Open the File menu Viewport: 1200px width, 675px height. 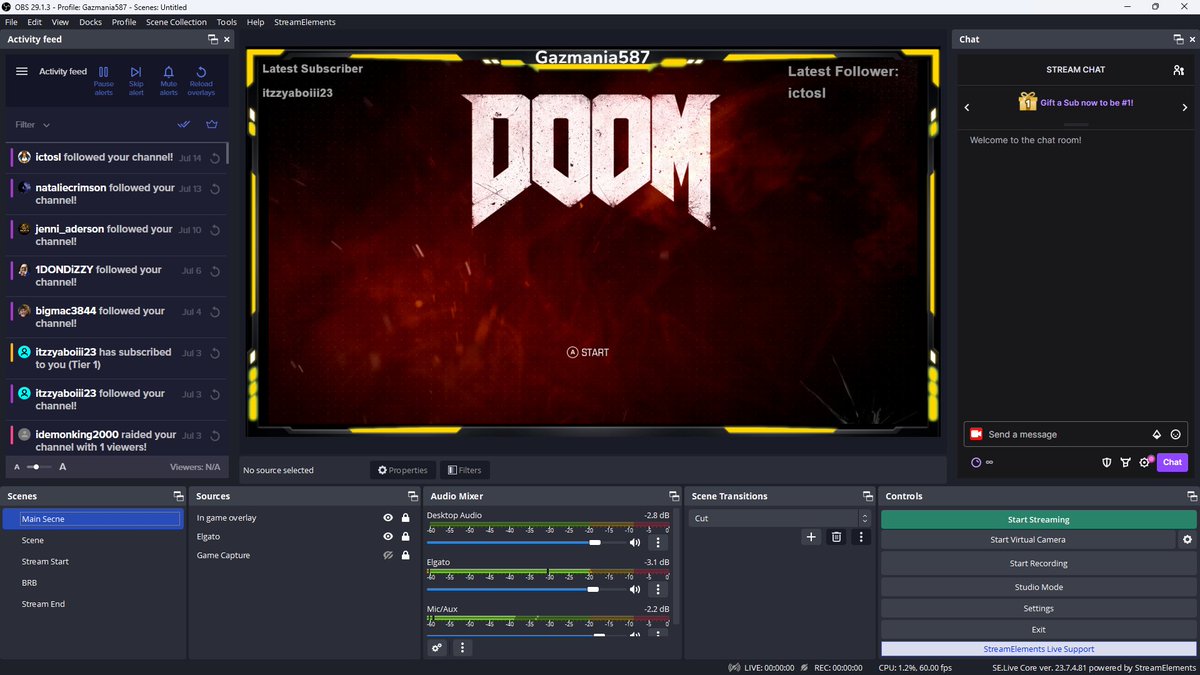click(x=11, y=22)
